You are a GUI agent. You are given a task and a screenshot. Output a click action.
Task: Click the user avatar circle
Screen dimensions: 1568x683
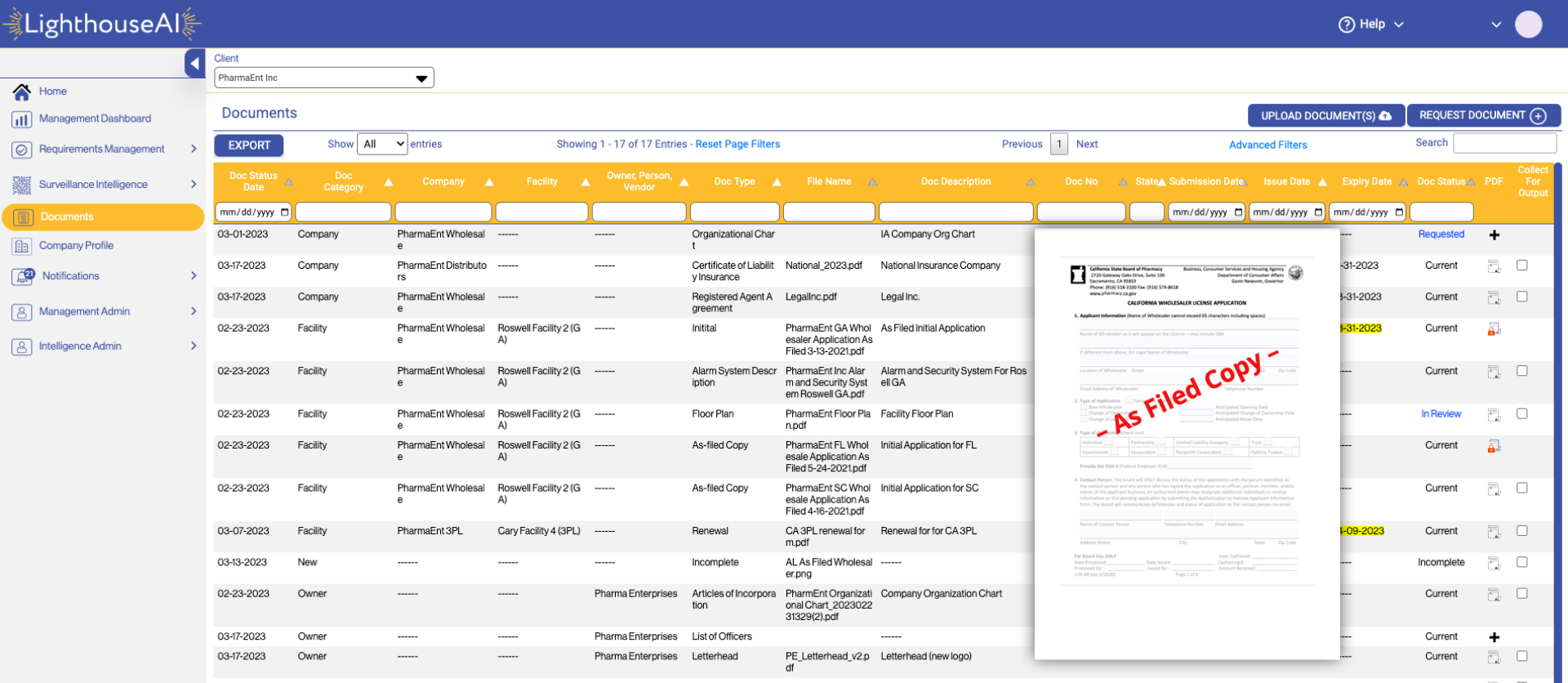[1528, 25]
